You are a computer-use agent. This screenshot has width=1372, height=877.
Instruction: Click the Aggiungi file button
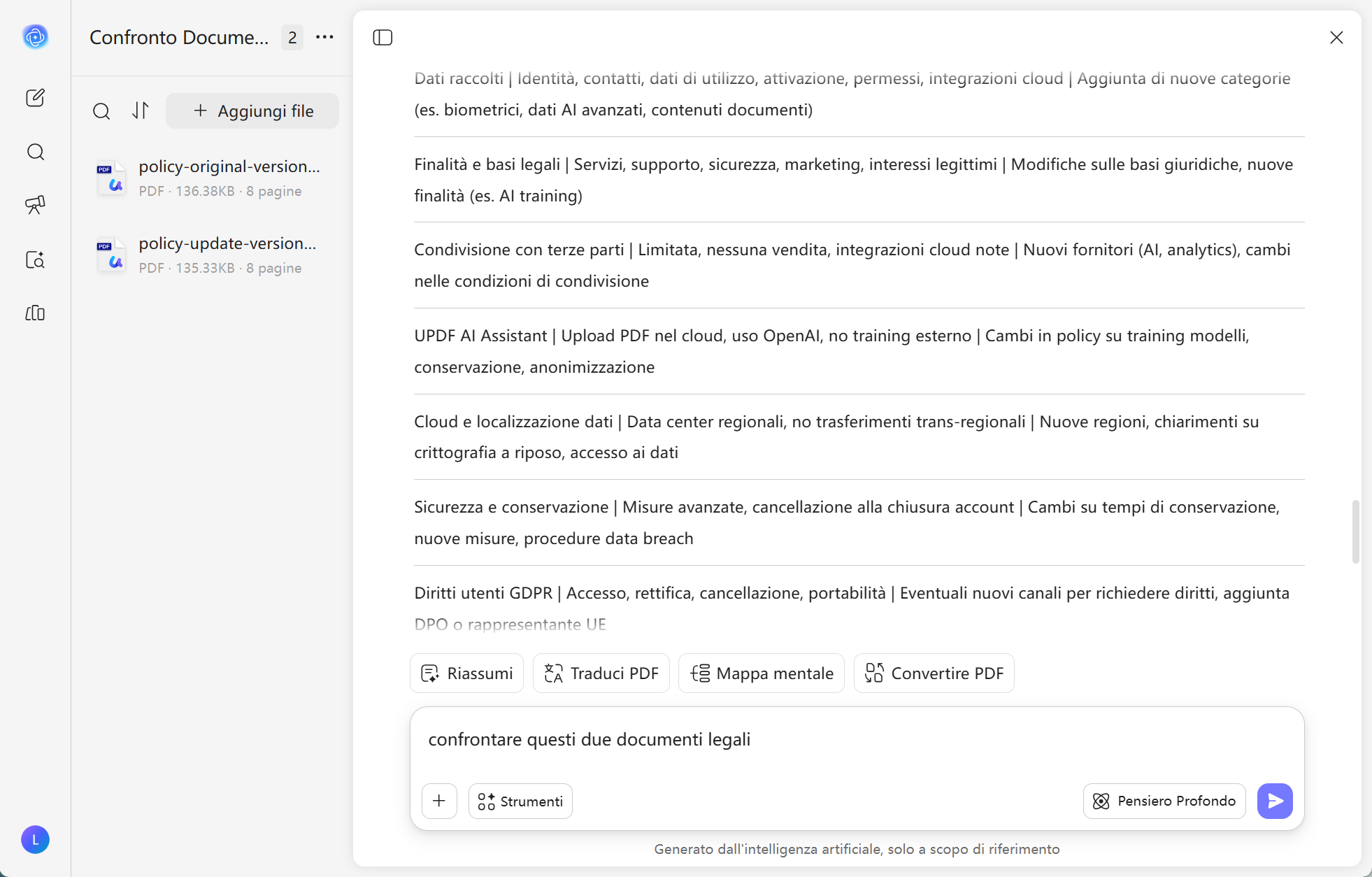pos(252,111)
